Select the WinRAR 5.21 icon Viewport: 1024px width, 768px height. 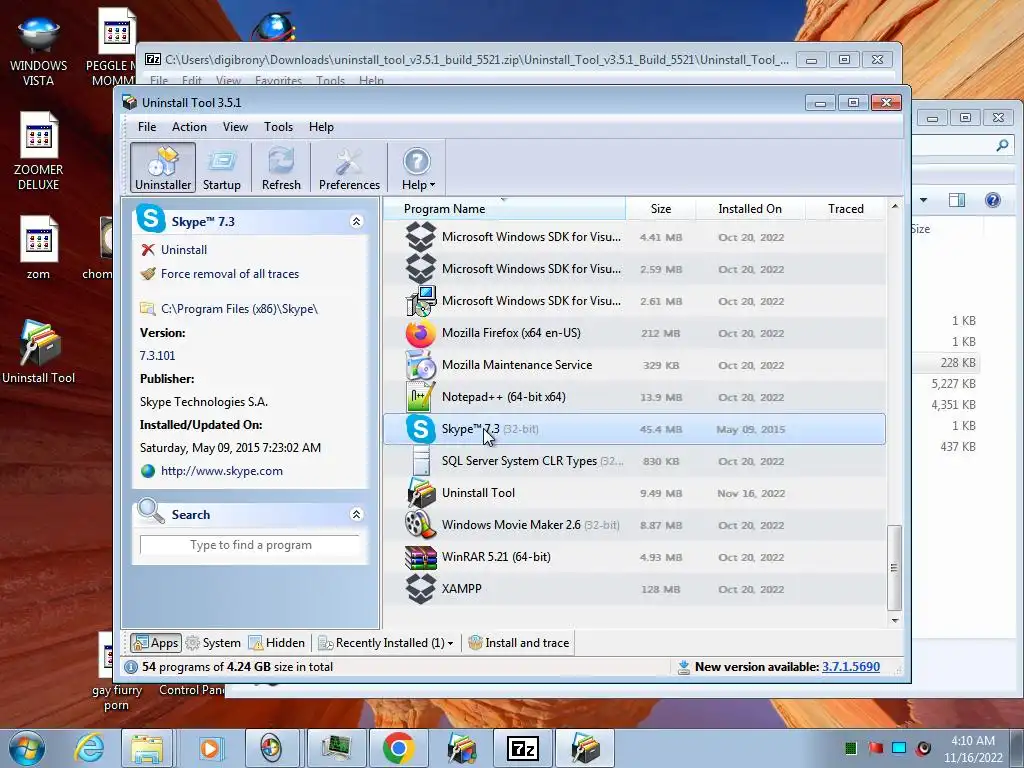click(421, 557)
